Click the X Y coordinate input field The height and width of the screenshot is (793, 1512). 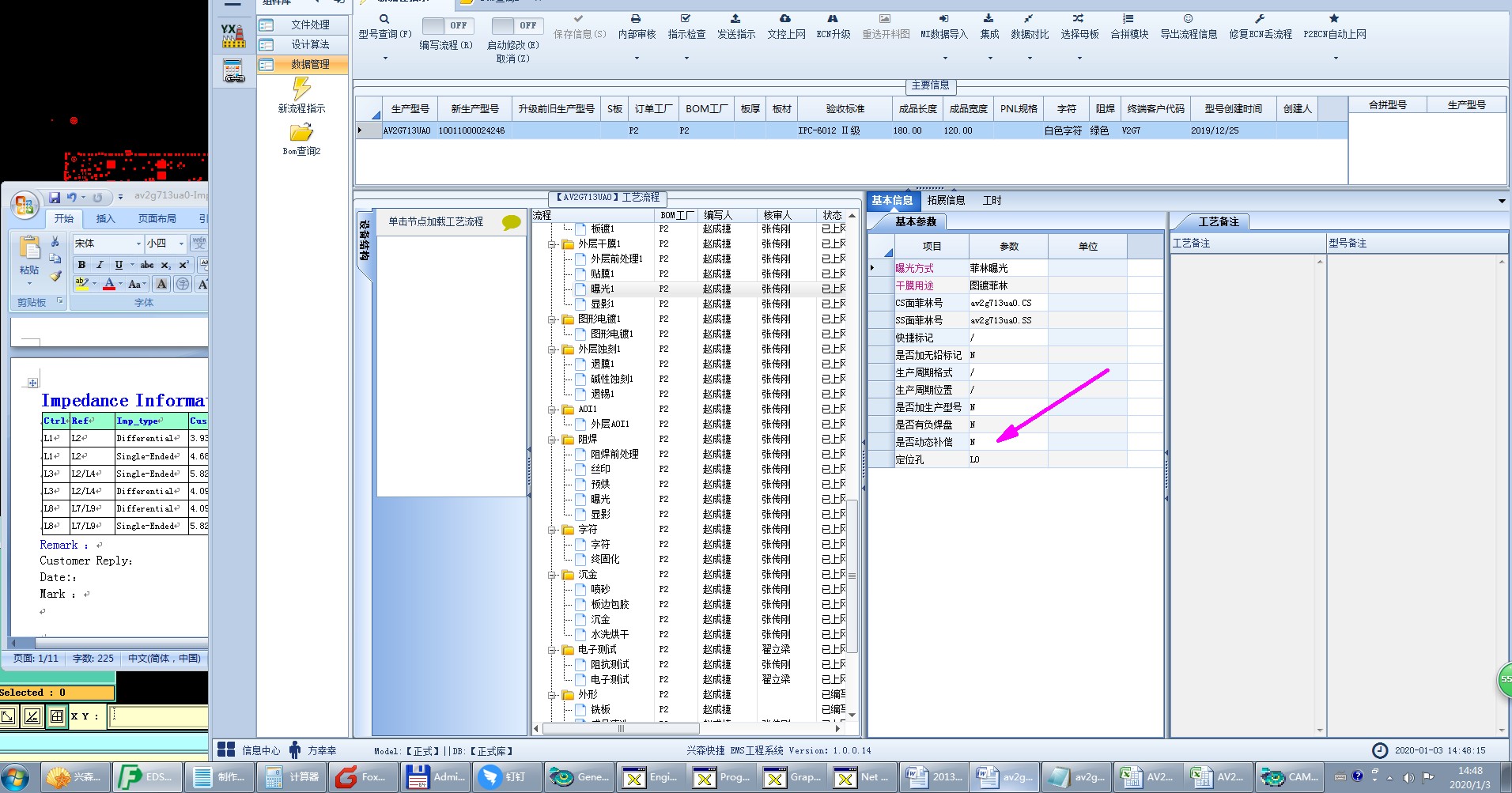[159, 716]
